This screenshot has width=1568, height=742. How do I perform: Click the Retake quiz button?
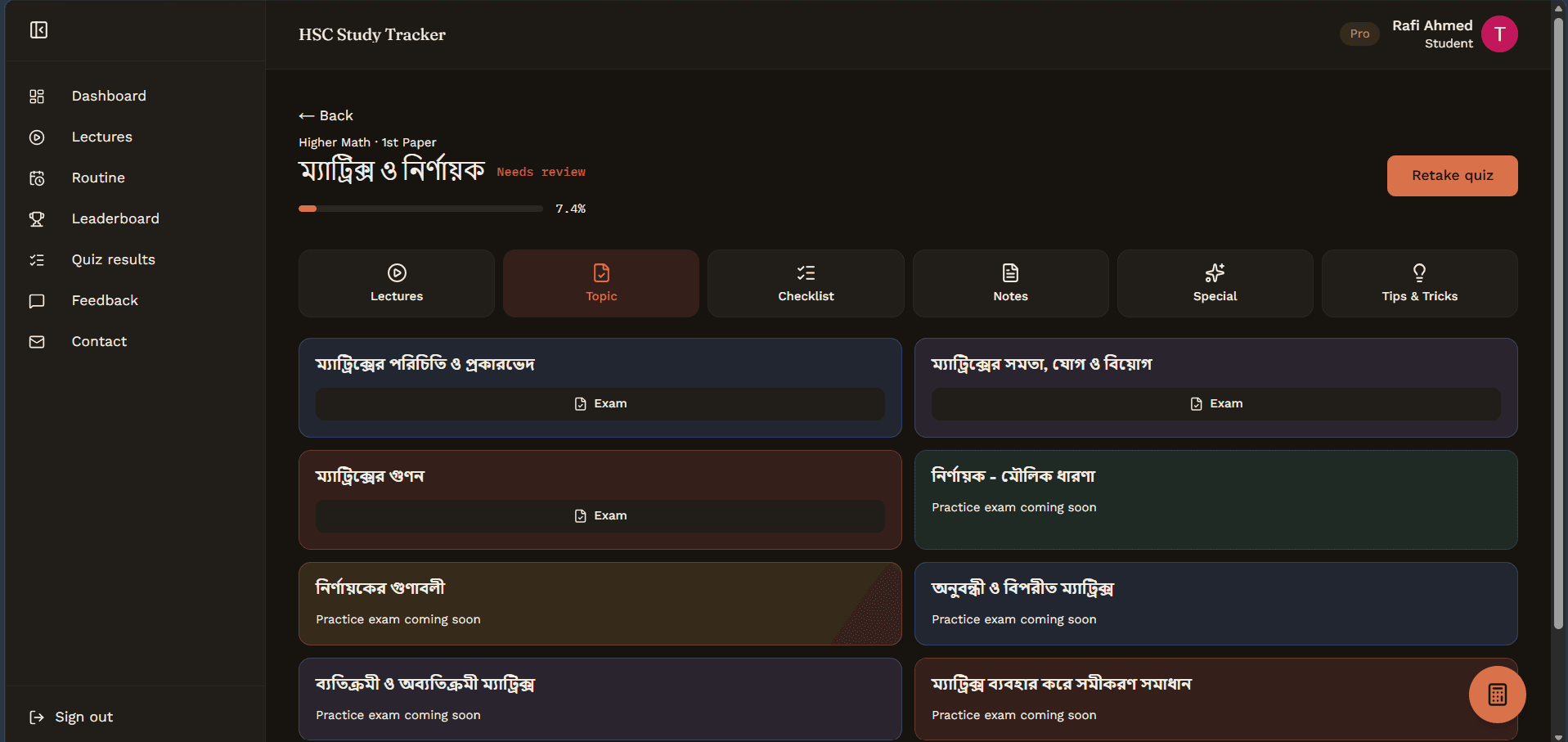click(x=1452, y=176)
